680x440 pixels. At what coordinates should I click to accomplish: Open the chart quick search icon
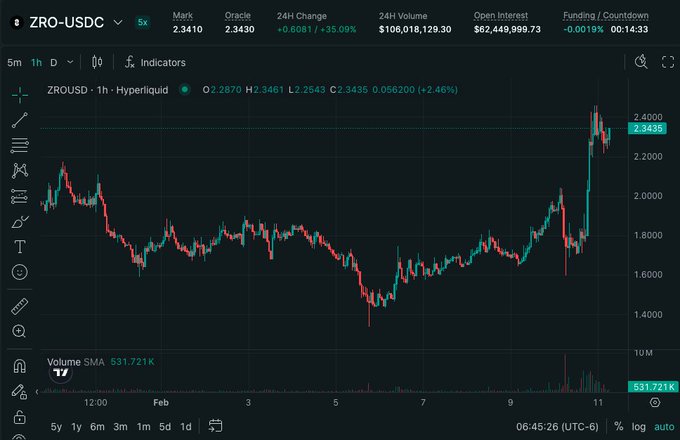pyautogui.click(x=642, y=62)
